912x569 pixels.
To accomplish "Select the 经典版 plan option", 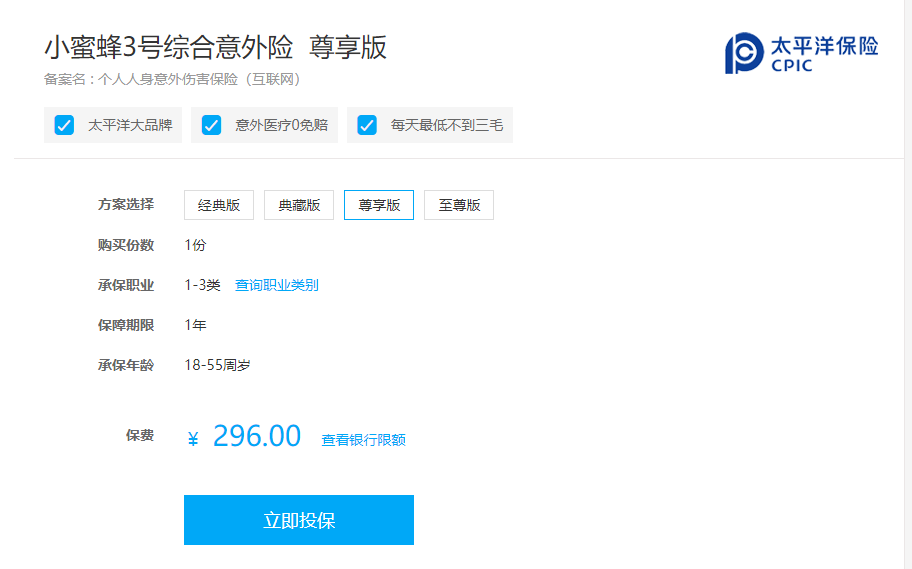I will tap(219, 205).
